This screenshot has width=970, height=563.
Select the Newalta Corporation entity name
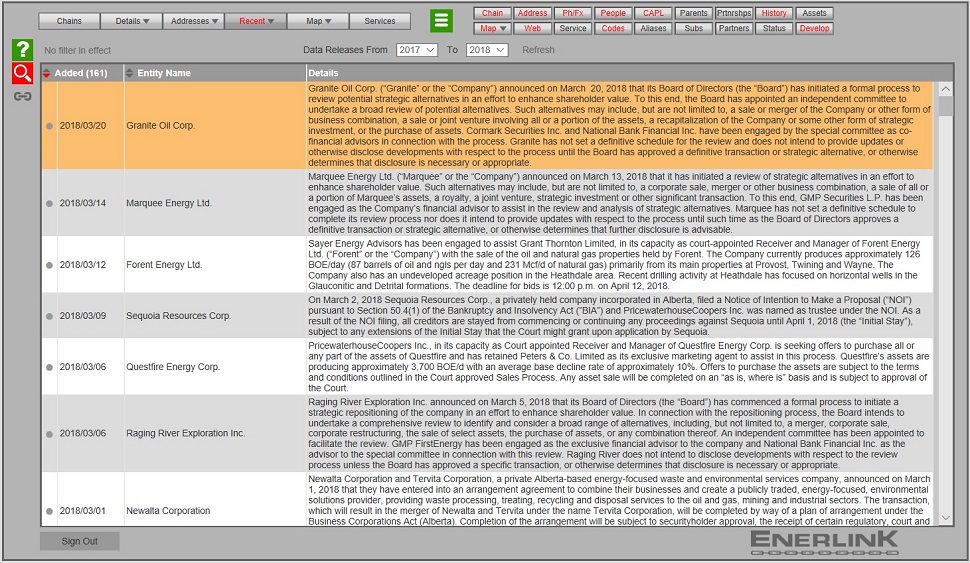[x=168, y=511]
